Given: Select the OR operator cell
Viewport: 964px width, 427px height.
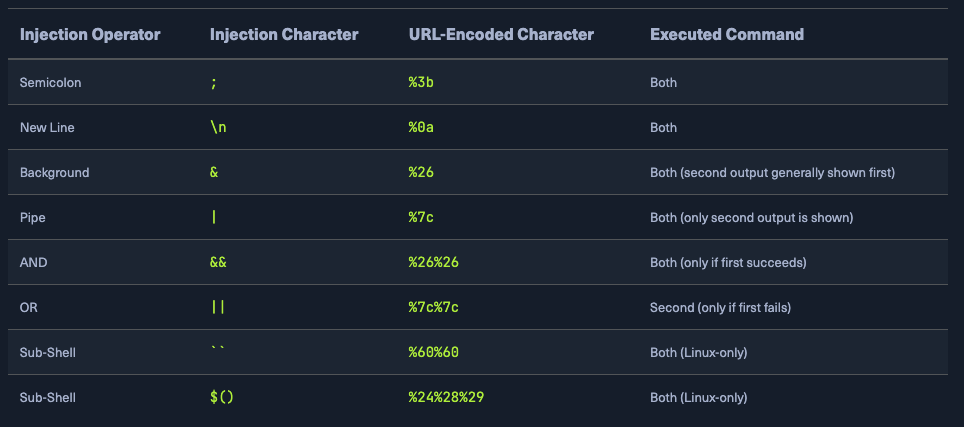Looking at the screenshot, I should pyautogui.click(x=29, y=307).
